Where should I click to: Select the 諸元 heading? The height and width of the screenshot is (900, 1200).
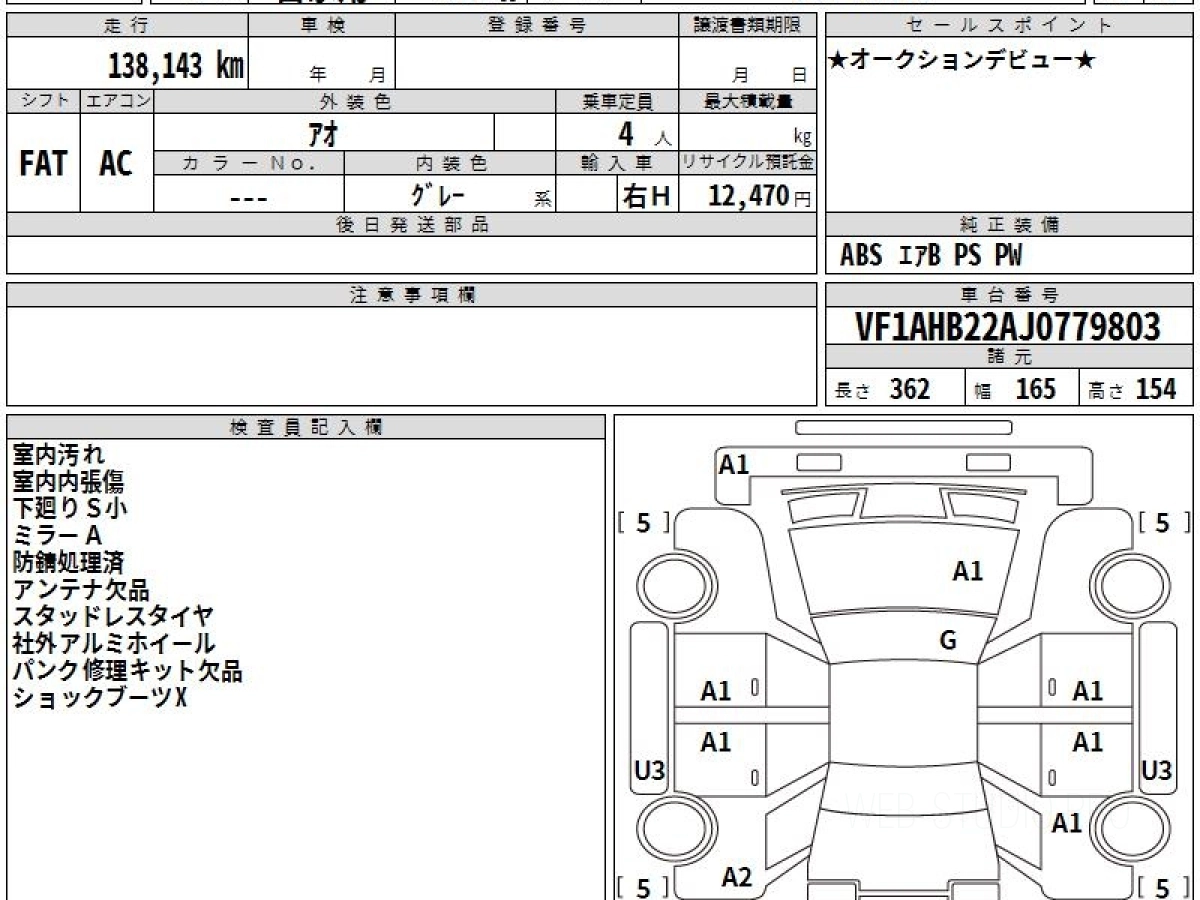[x=1010, y=357]
